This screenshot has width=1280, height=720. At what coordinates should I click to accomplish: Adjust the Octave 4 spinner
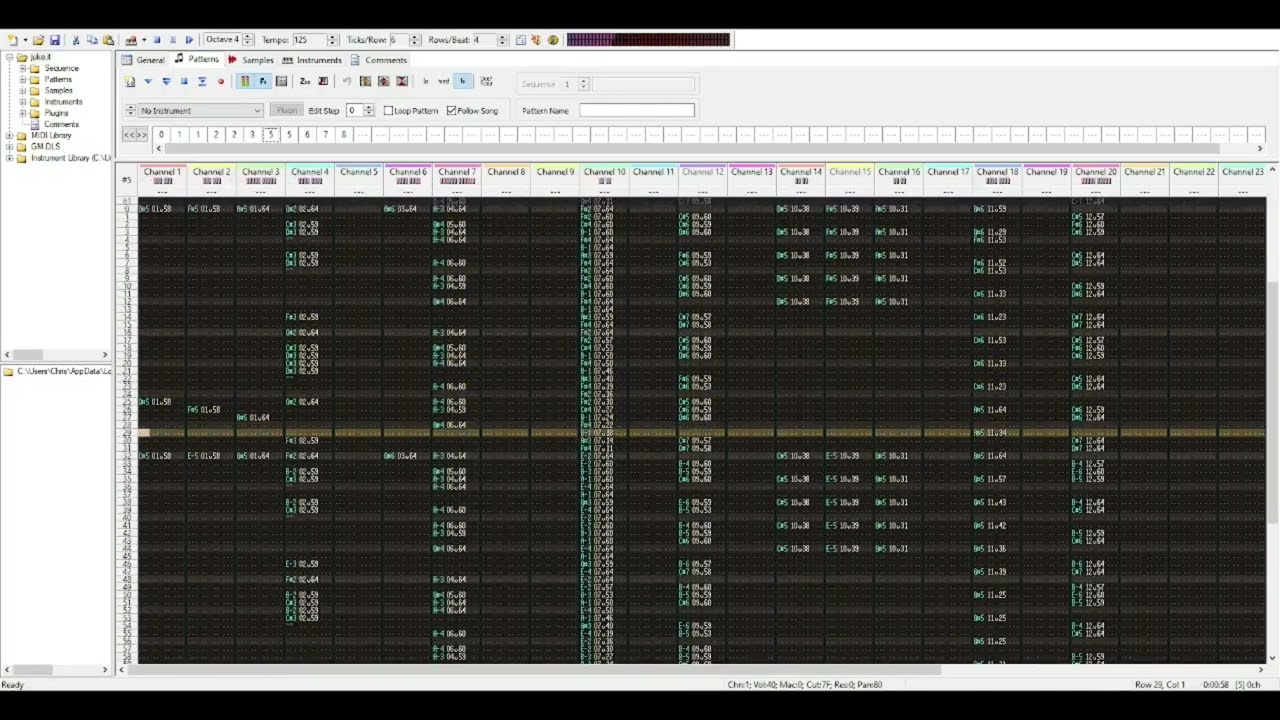pyautogui.click(x=248, y=40)
